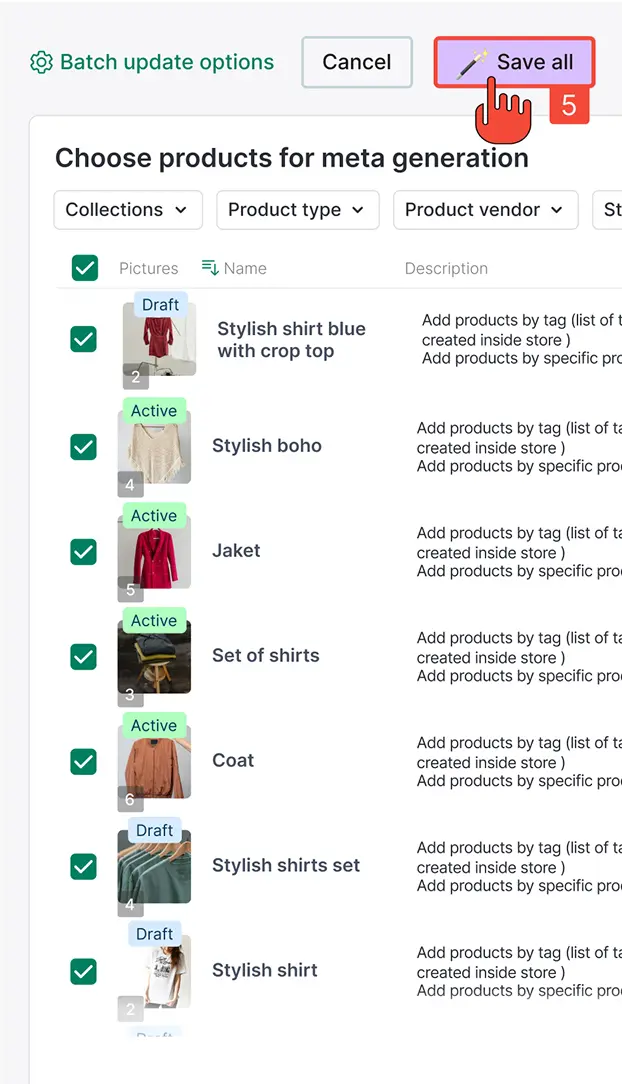Uncheck the Coat product checkbox
Screen dimensions: 622x1084
tap(84, 761)
